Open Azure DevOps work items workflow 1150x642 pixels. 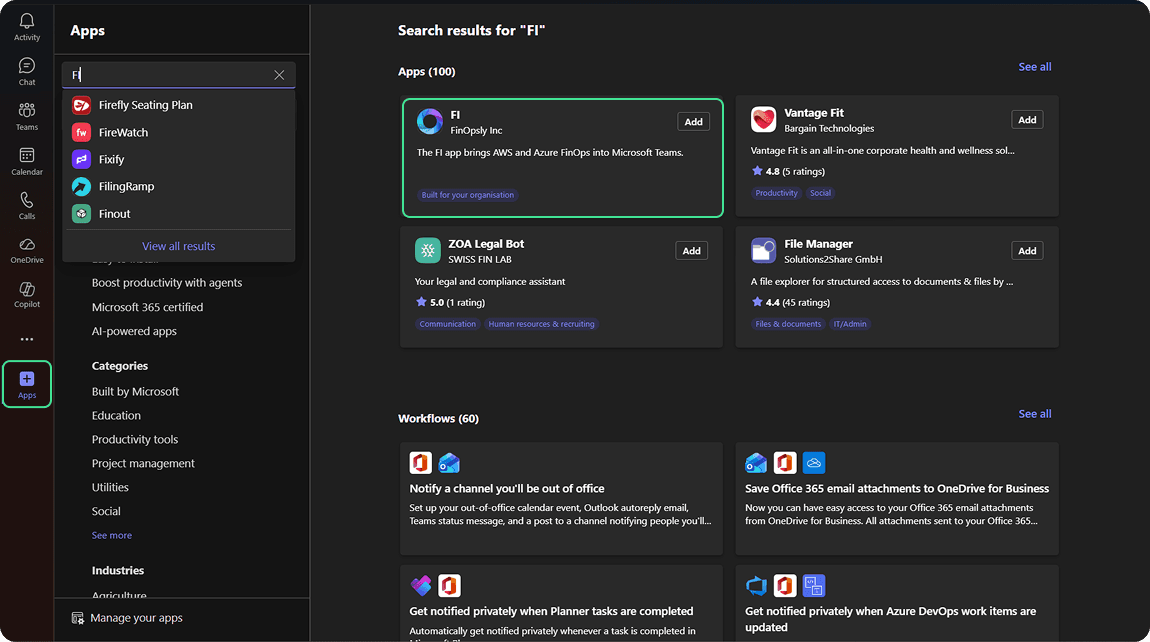click(x=897, y=603)
